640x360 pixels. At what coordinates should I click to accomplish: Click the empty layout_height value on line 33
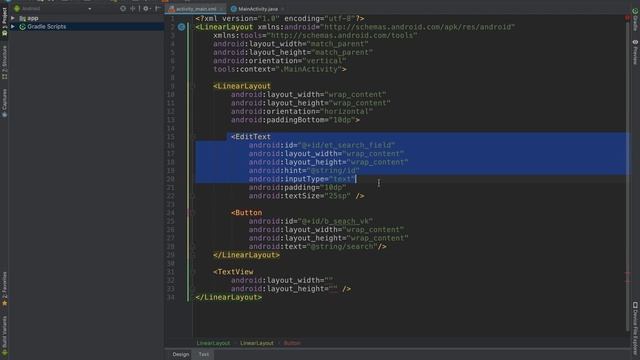click(x=333, y=289)
